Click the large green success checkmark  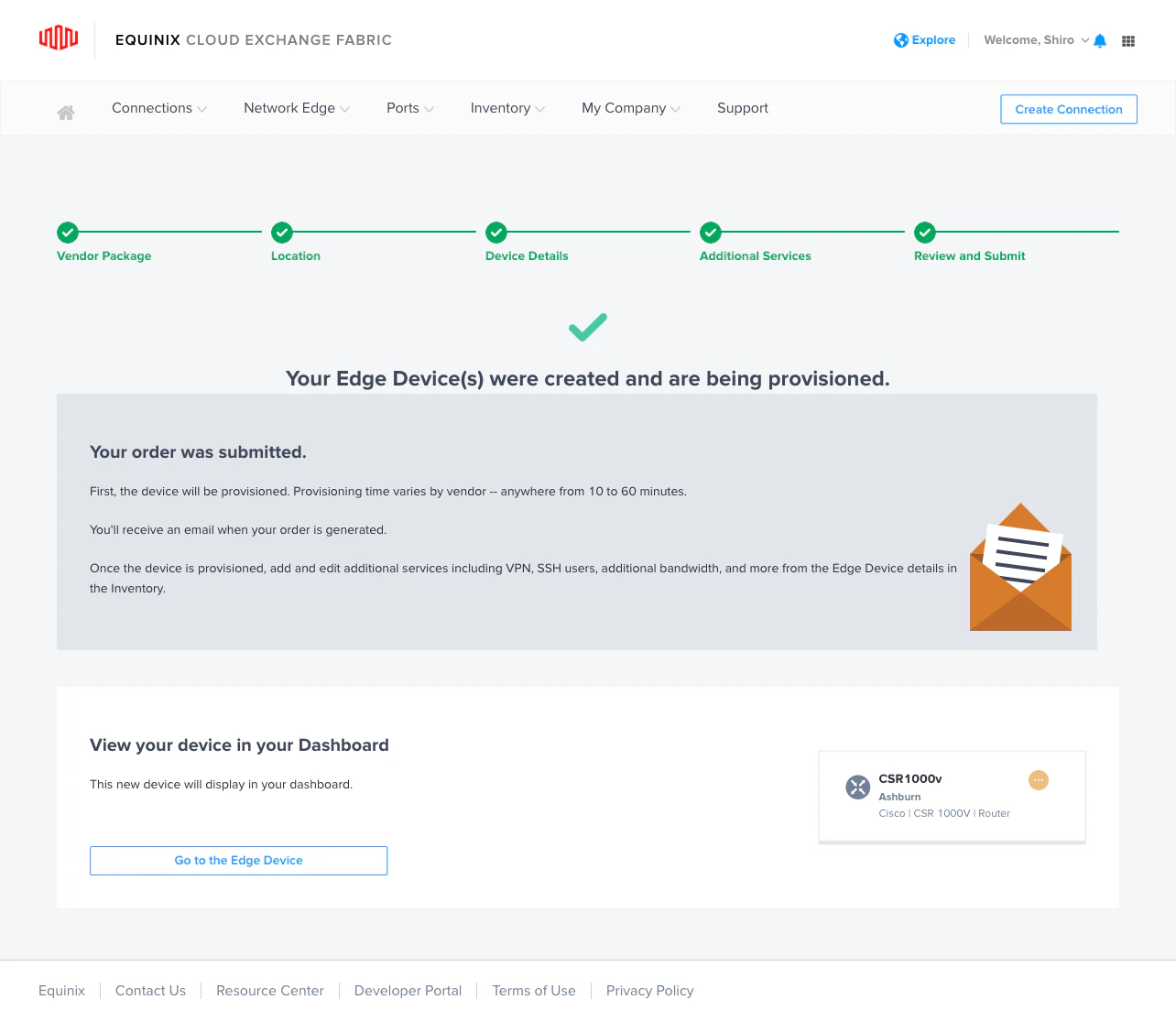(x=588, y=327)
